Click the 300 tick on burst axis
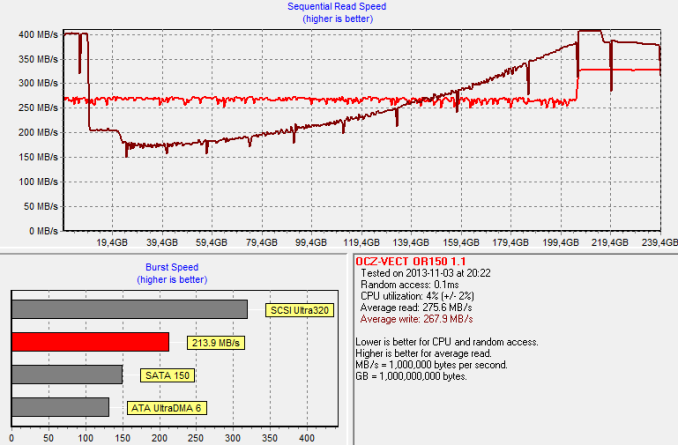The height and width of the screenshot is (445, 678). click(x=233, y=438)
